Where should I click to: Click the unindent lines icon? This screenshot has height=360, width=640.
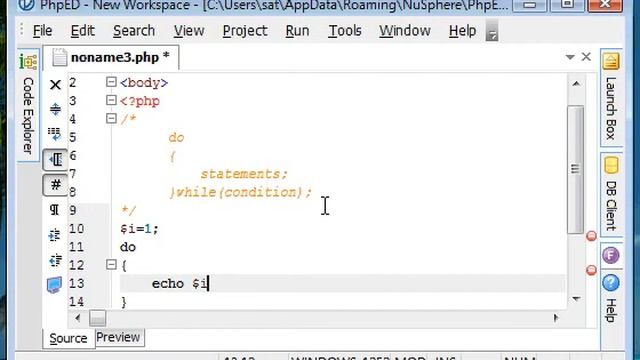tap(54, 260)
